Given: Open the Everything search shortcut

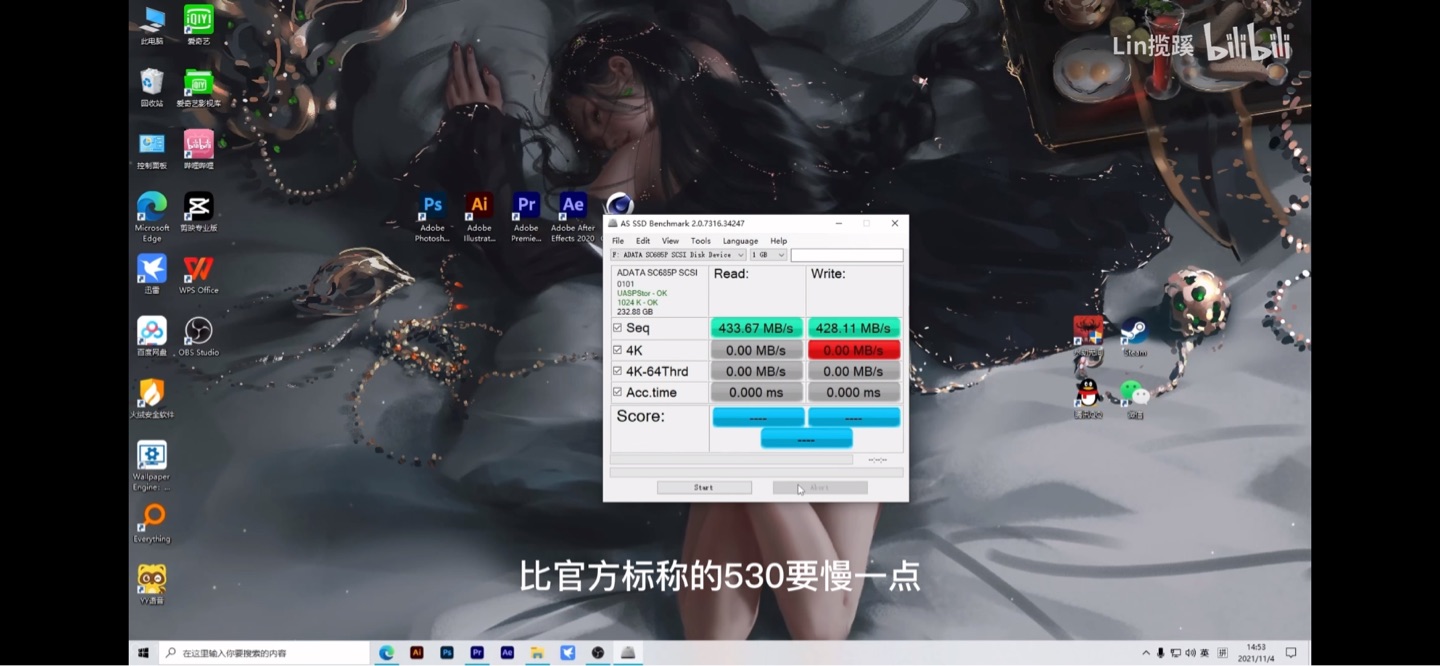Looking at the screenshot, I should coord(152,522).
